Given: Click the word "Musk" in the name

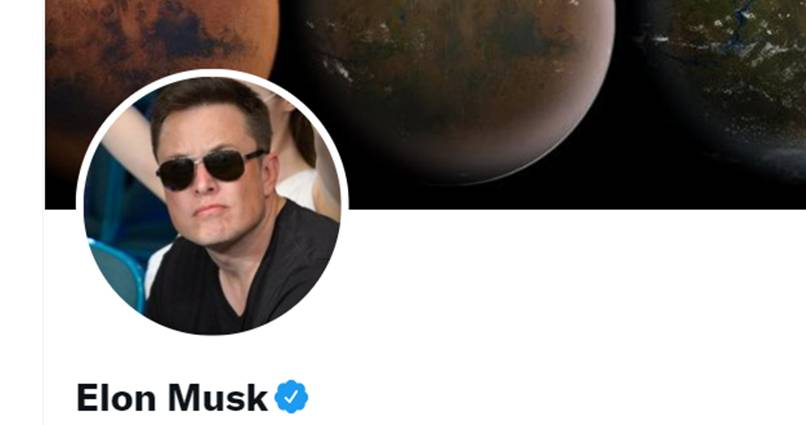Looking at the screenshot, I should pos(218,397).
